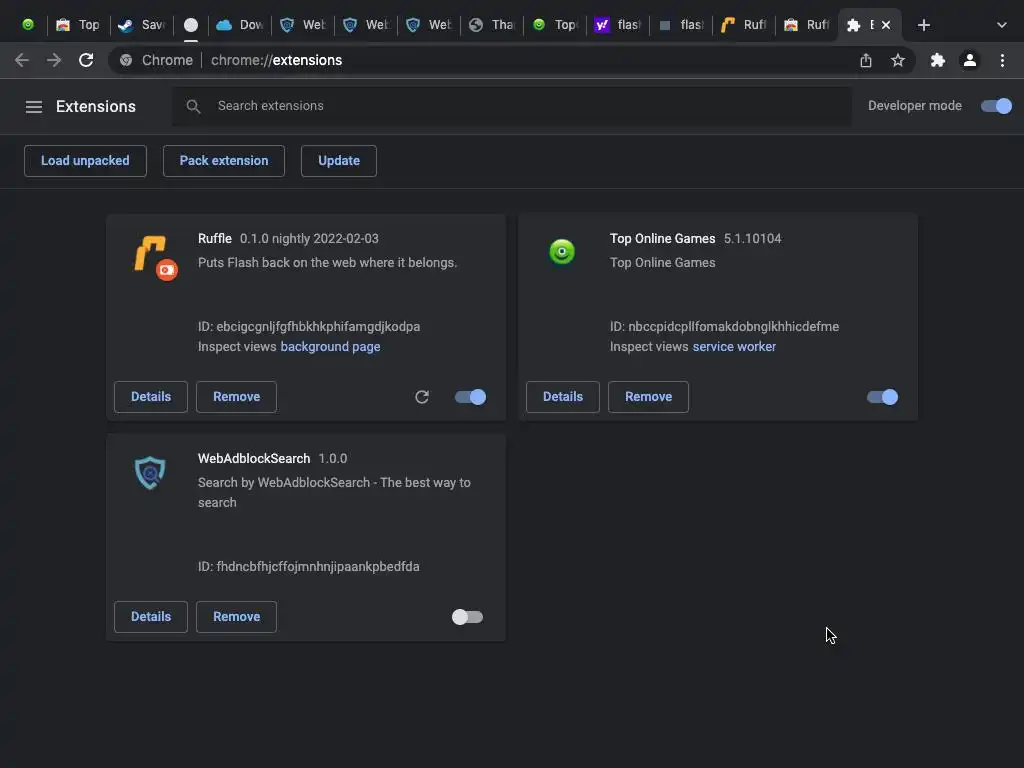The width and height of the screenshot is (1024, 768).
Task: Close the active Extensions tab
Action: [886, 25]
